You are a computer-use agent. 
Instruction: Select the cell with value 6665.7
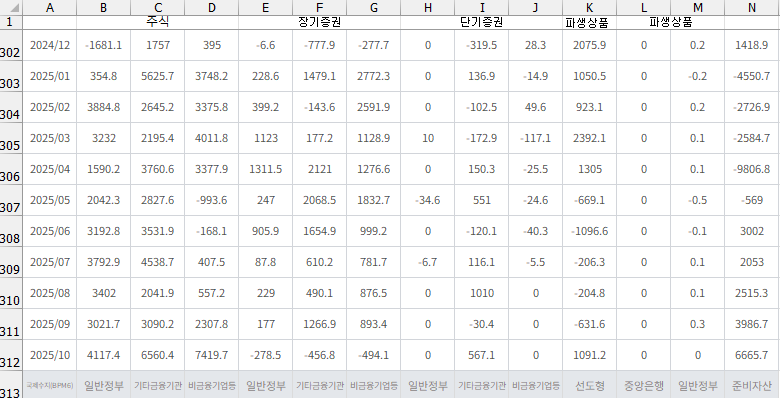[x=752, y=355]
